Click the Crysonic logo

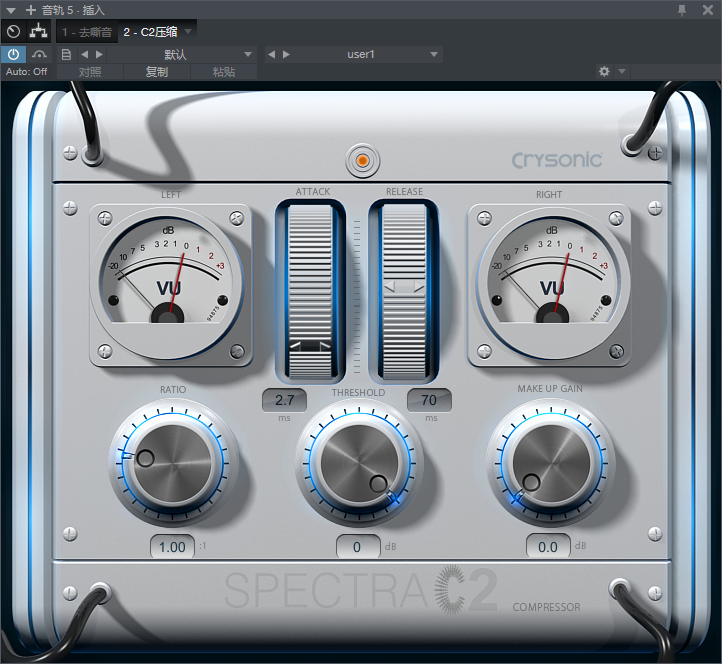(x=557, y=160)
